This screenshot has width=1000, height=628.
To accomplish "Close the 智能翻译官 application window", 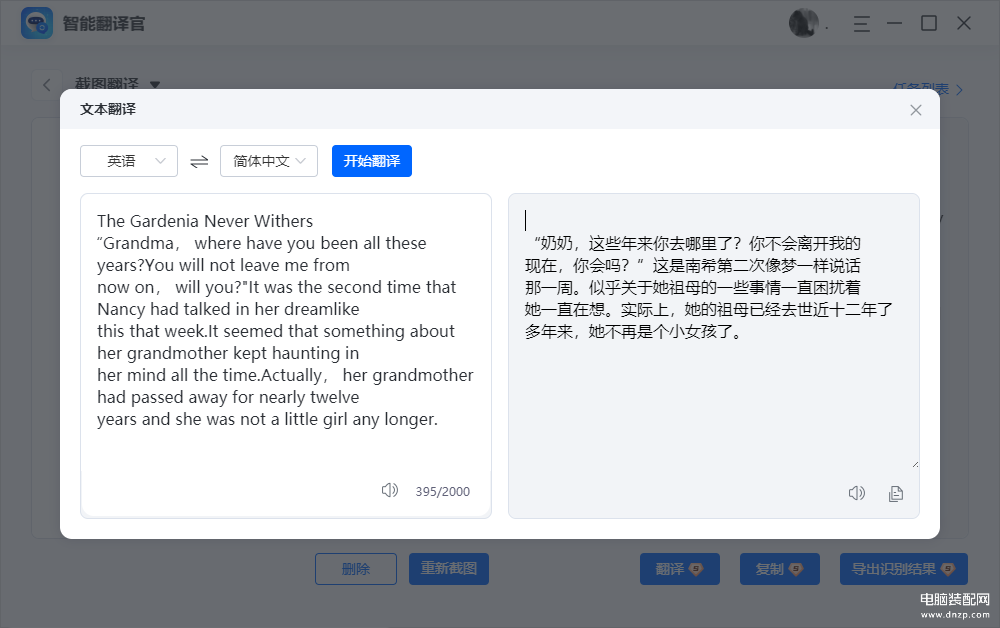I will pyautogui.click(x=964, y=24).
